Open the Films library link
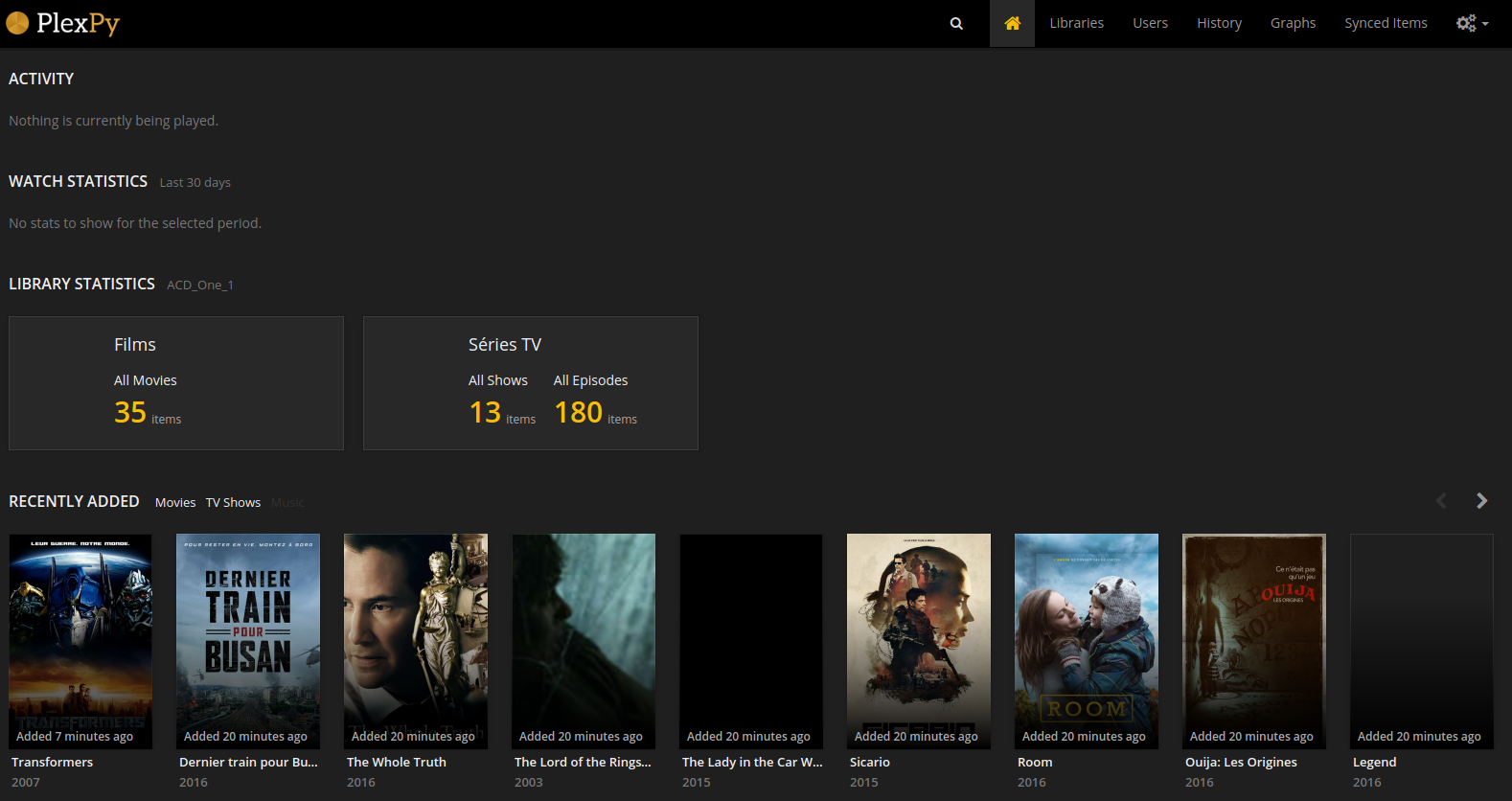1512x801 pixels. (x=135, y=345)
